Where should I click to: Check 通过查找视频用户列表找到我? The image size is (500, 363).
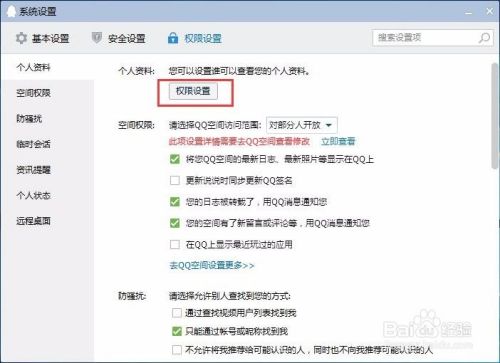point(177,313)
